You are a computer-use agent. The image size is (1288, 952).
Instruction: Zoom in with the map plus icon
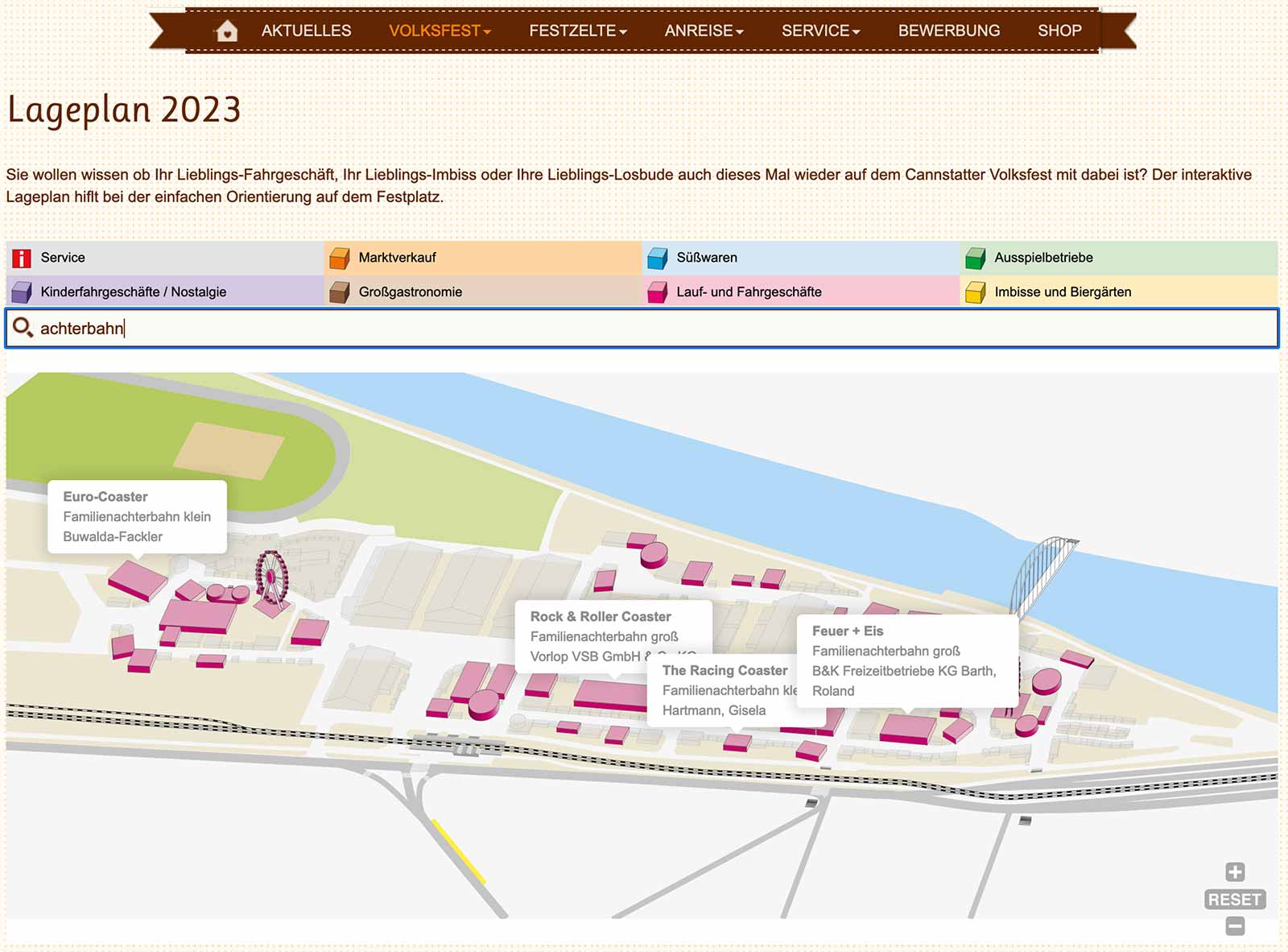1235,872
